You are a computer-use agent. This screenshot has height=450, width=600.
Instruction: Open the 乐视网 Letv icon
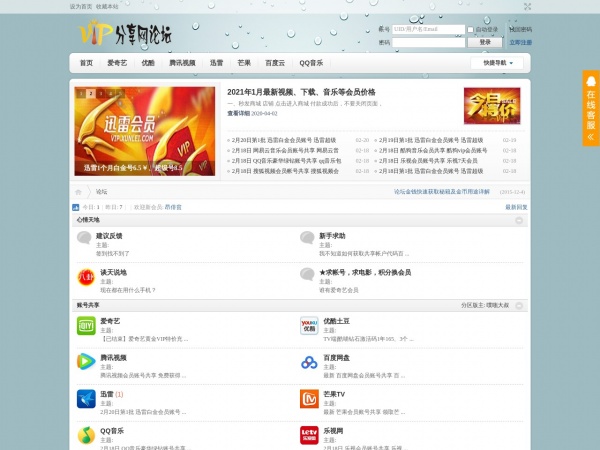[x=309, y=435]
